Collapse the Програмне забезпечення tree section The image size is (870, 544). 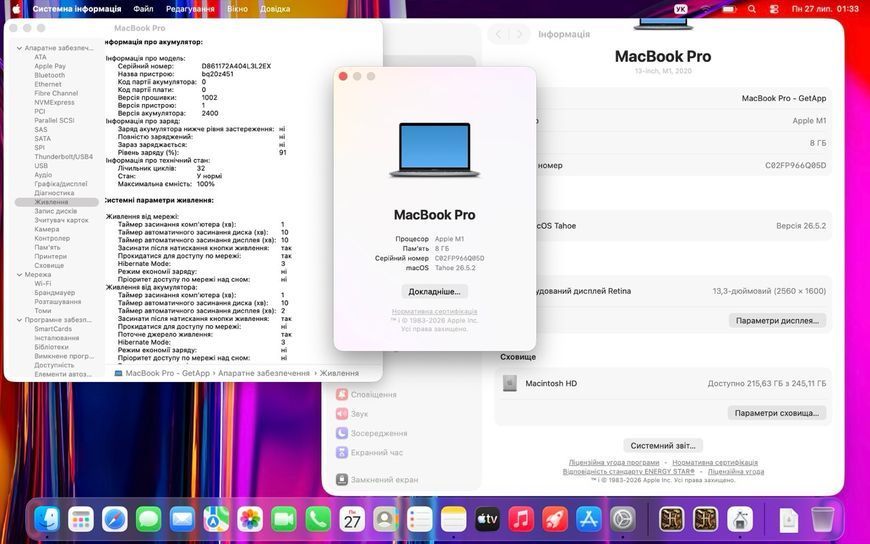point(19,320)
